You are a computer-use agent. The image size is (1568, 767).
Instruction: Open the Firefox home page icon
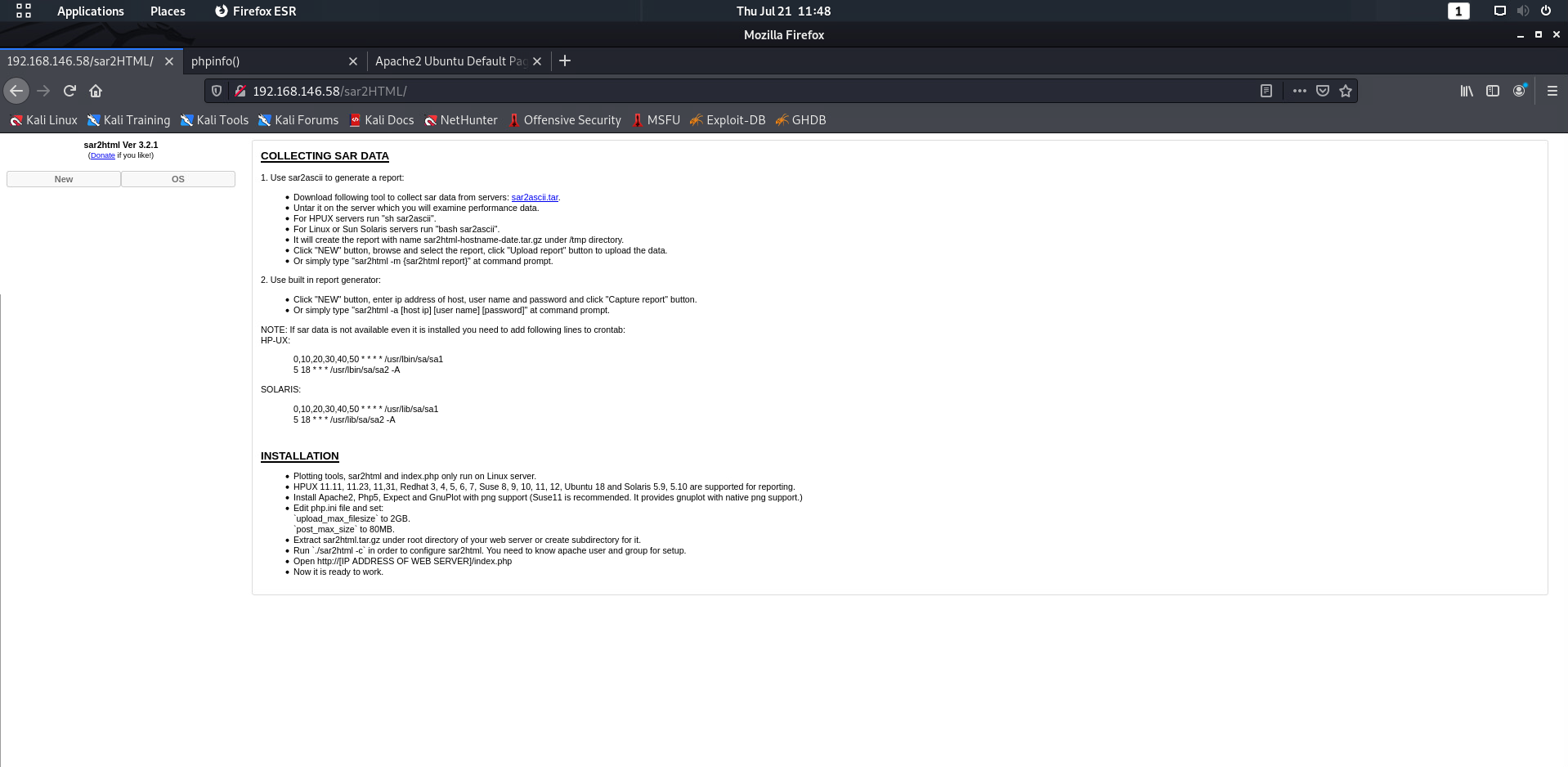click(96, 91)
